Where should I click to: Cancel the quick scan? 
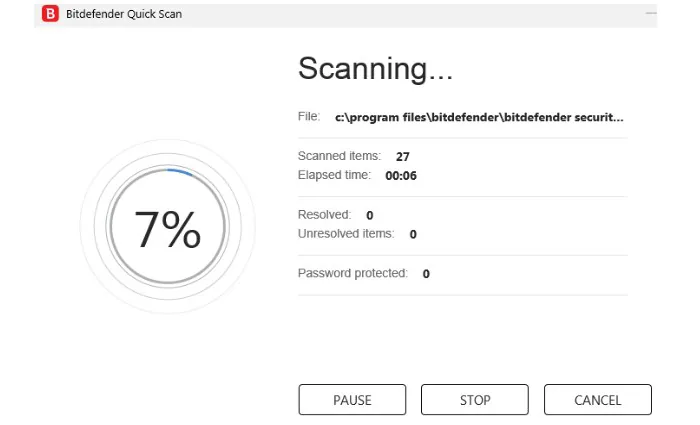pyautogui.click(x=598, y=400)
